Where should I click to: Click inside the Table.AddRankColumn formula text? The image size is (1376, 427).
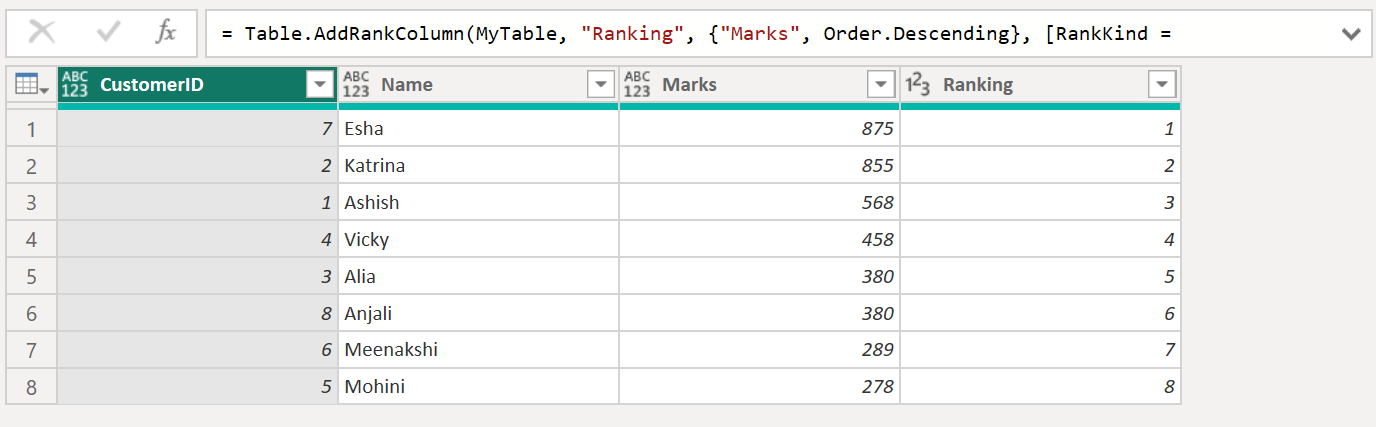click(x=700, y=34)
